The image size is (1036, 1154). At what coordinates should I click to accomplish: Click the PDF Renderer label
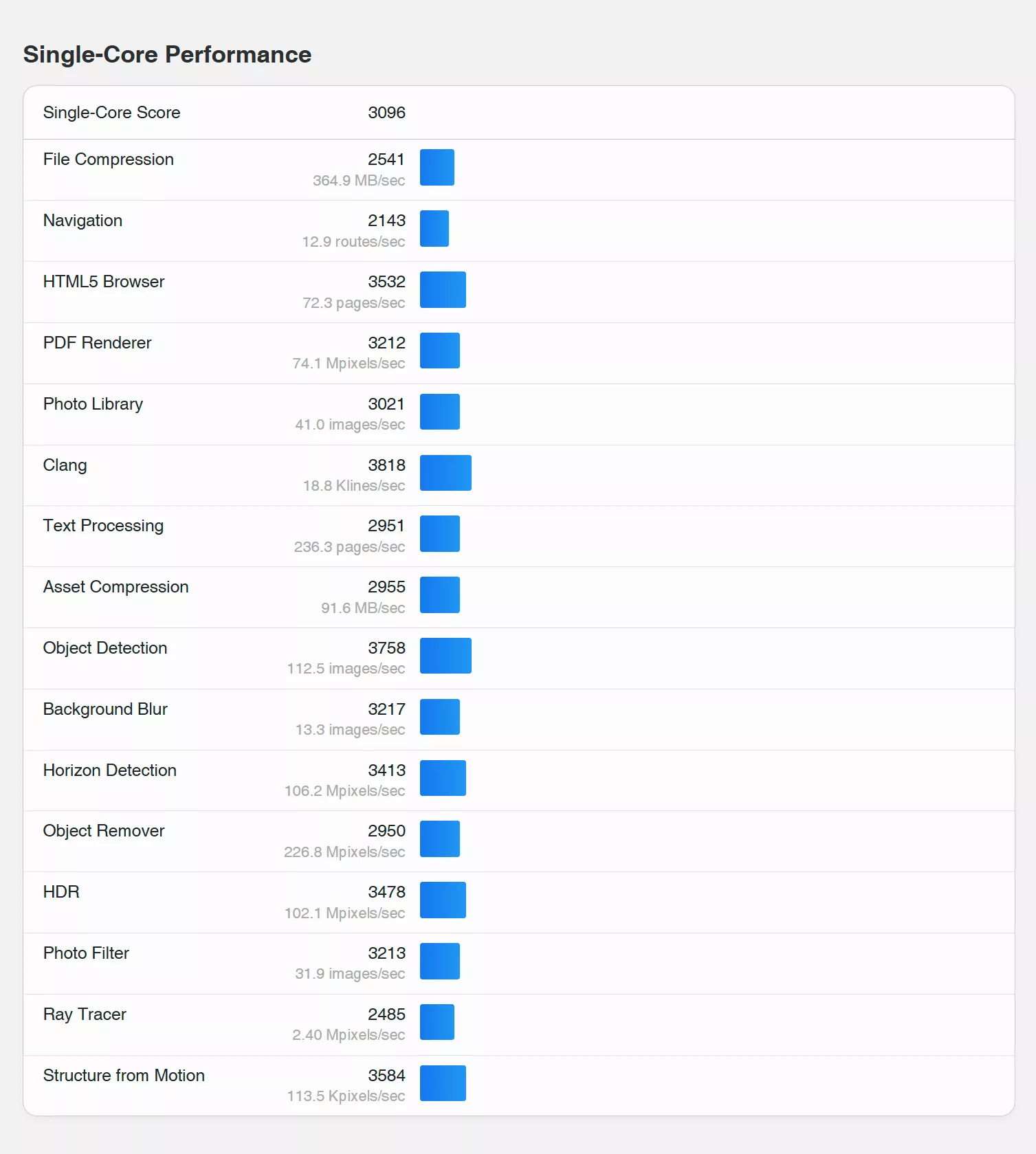click(97, 343)
